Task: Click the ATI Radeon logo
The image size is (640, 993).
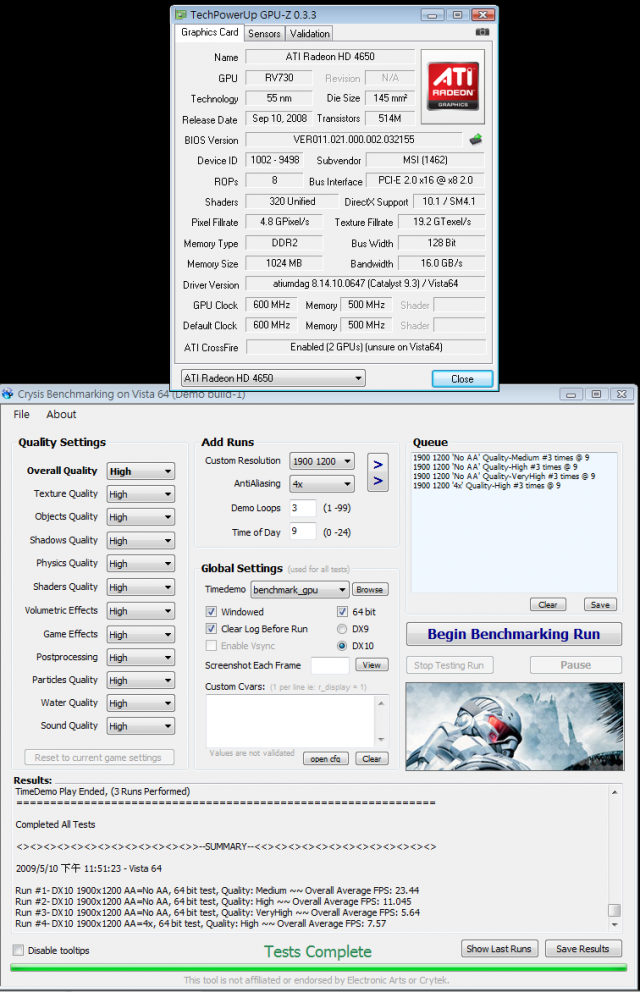Action: (x=453, y=87)
